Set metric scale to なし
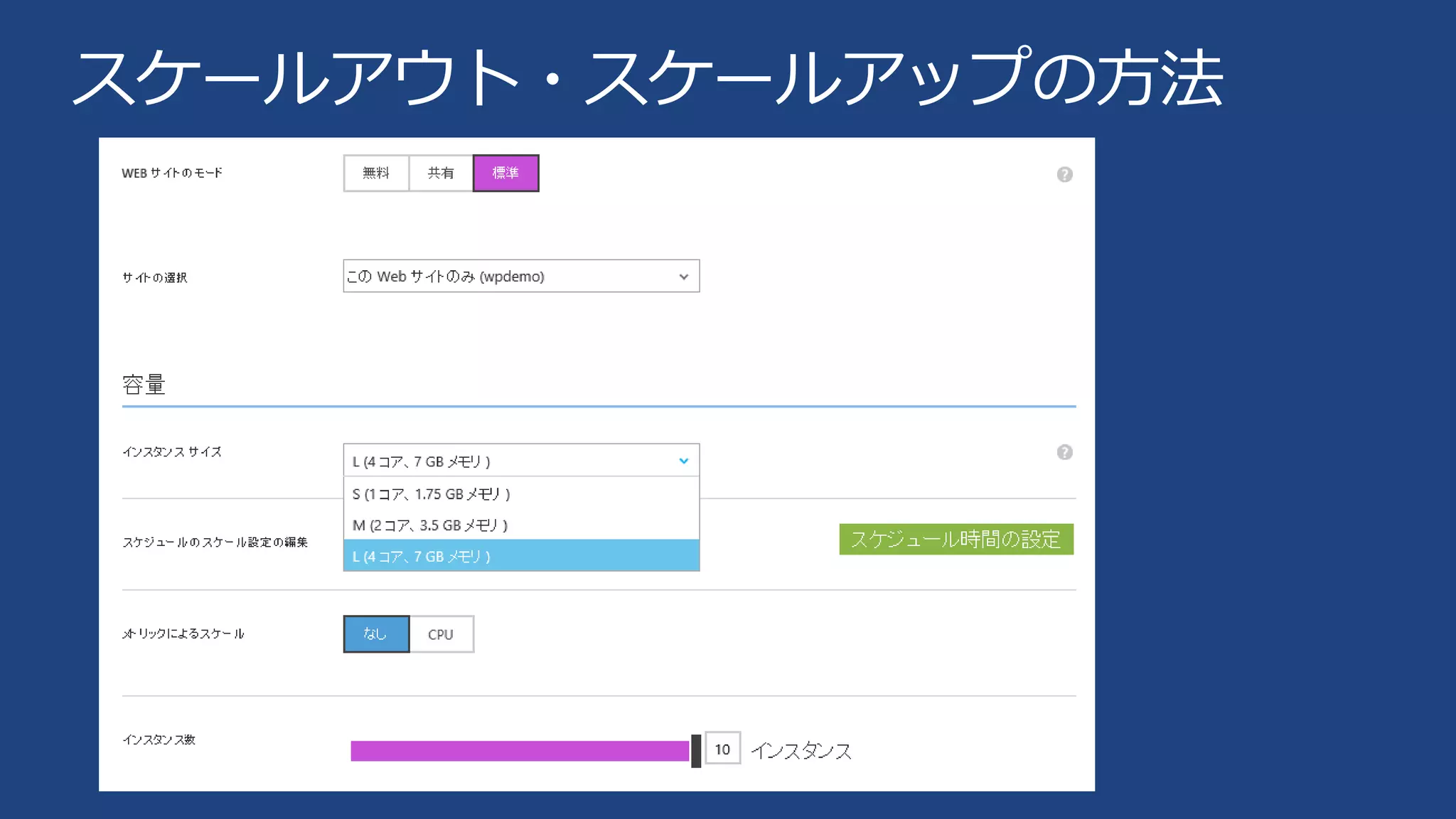1456x819 pixels. (x=376, y=633)
